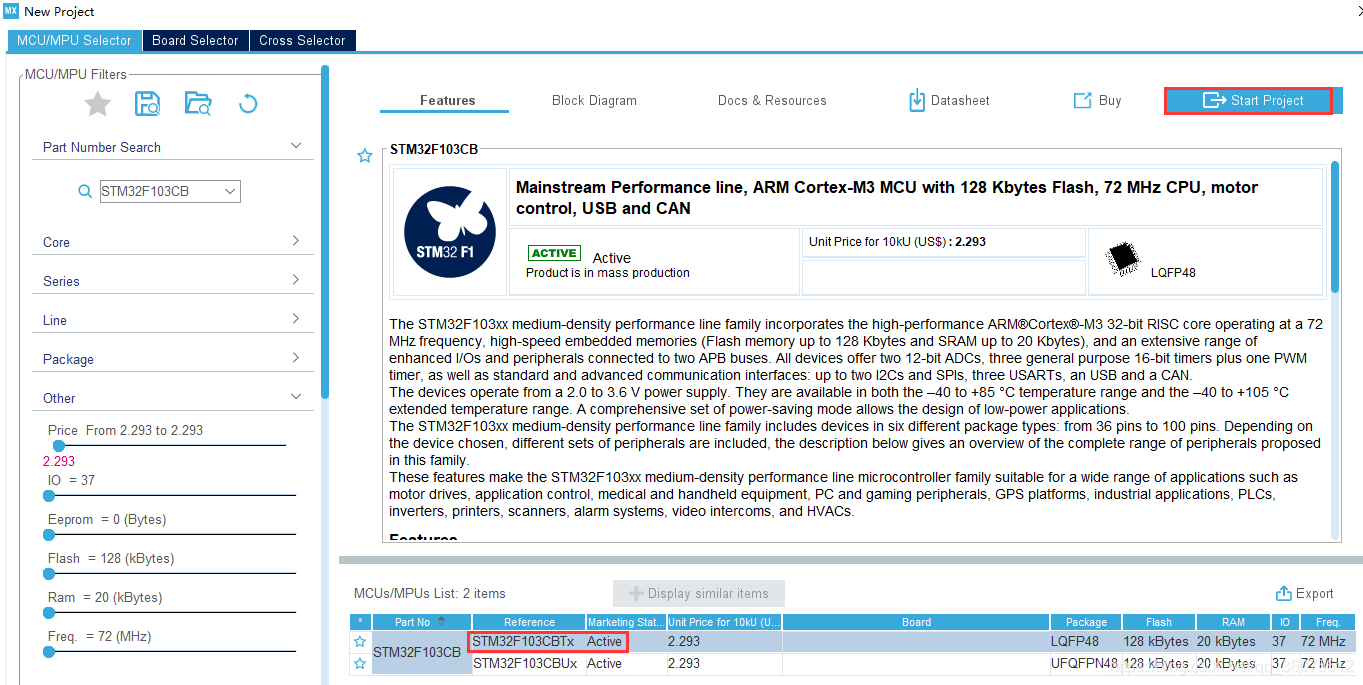The width and height of the screenshot is (1363, 685).
Task: Click the save search filter icon
Action: pos(148,103)
